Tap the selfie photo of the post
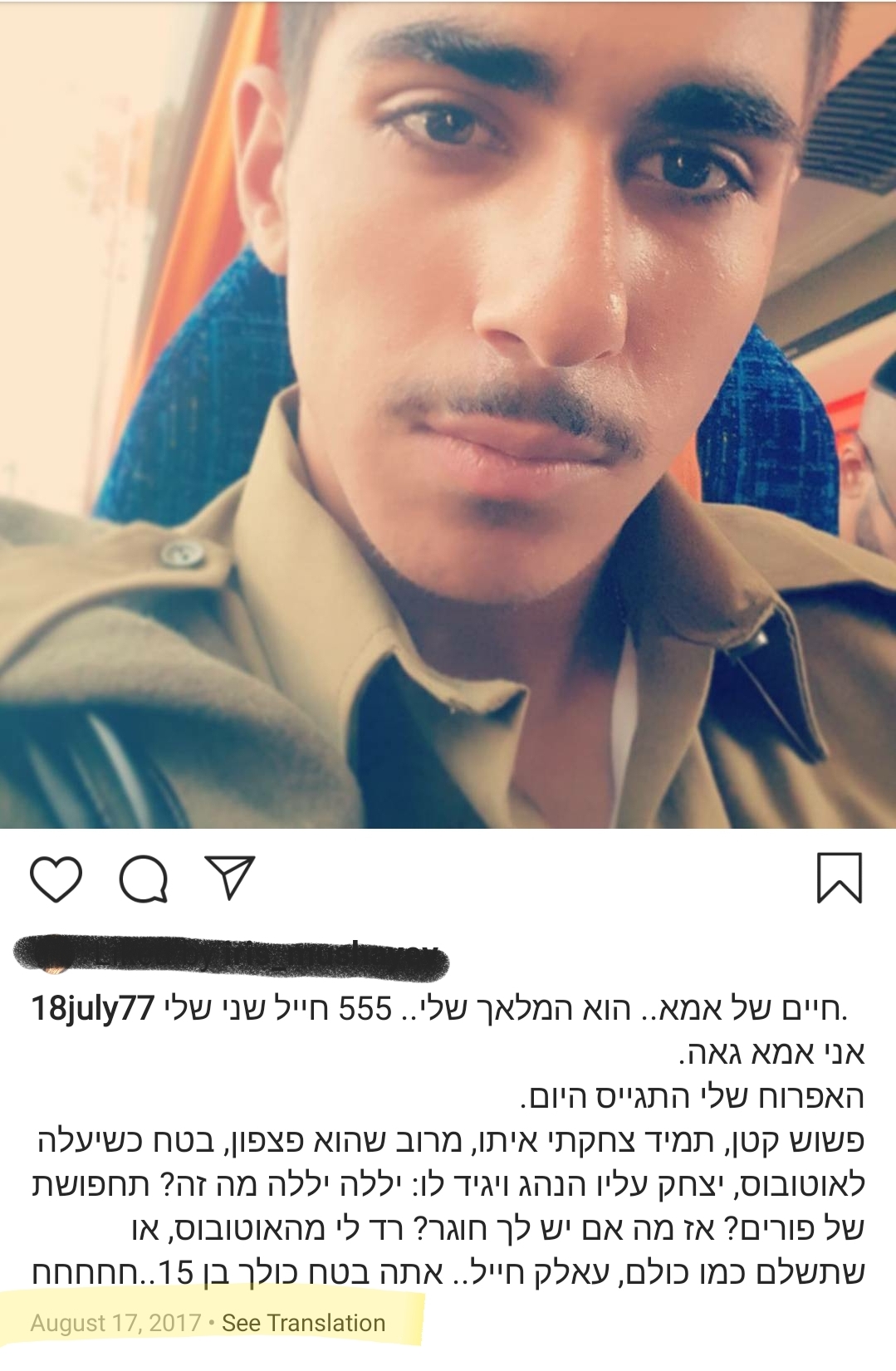This screenshot has height=1371, width=896. (x=448, y=414)
